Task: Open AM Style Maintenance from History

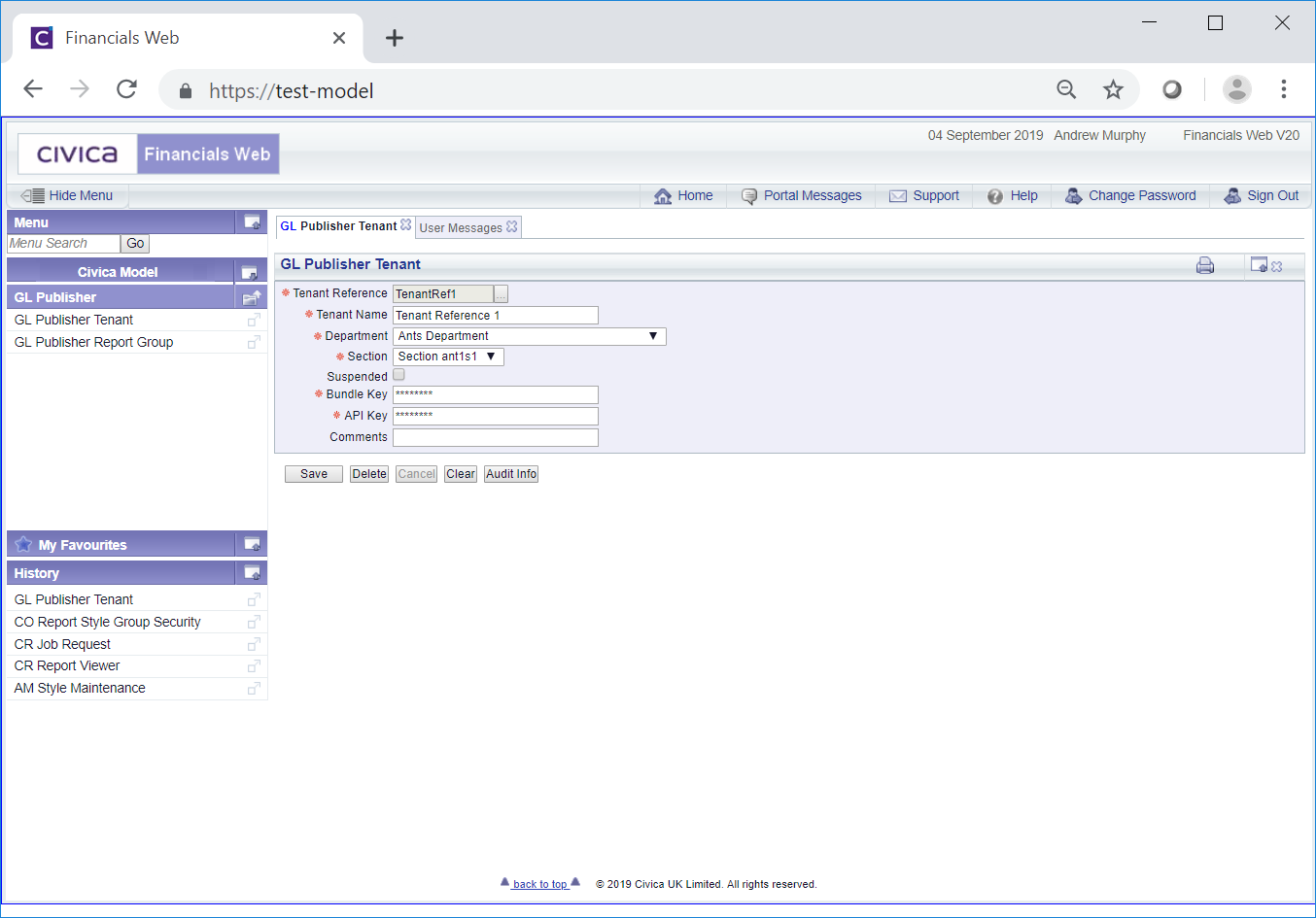Action: [80, 689]
